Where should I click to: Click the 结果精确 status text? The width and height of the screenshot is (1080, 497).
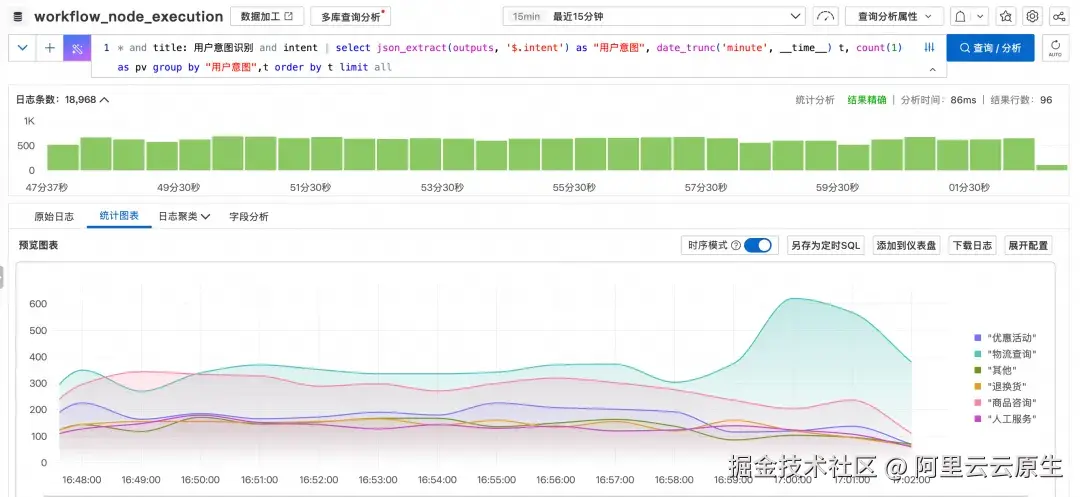(866, 100)
